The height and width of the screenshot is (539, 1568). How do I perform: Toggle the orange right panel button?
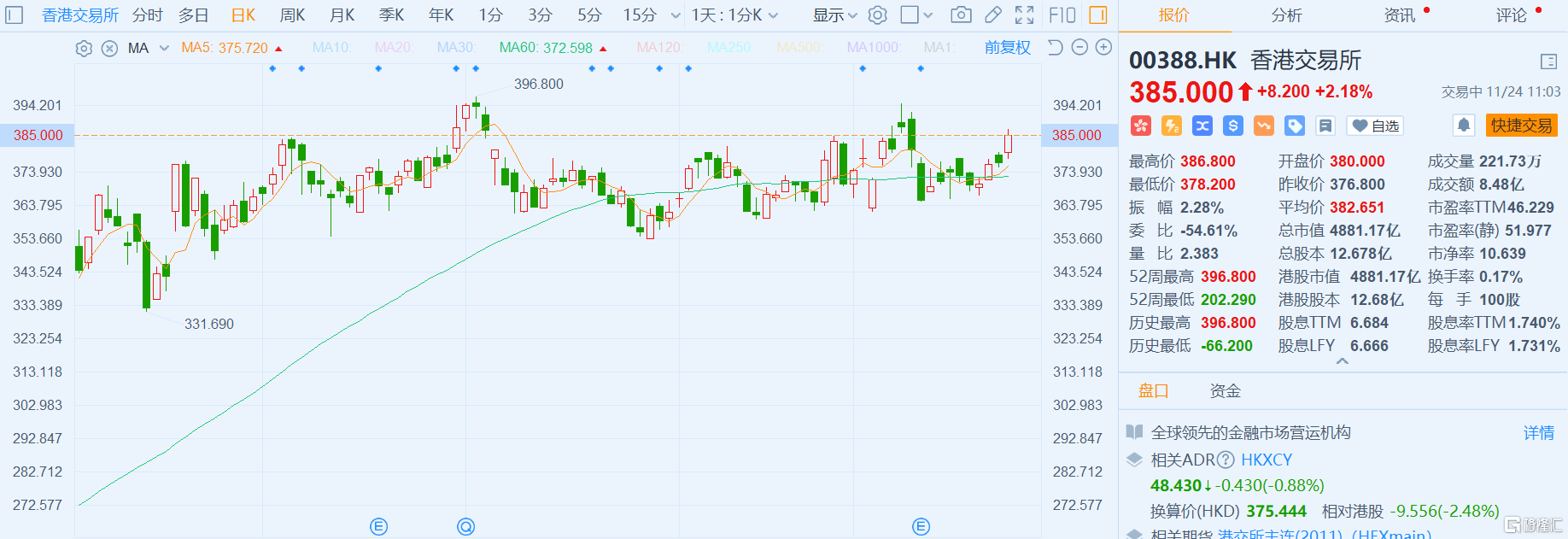click(1098, 15)
